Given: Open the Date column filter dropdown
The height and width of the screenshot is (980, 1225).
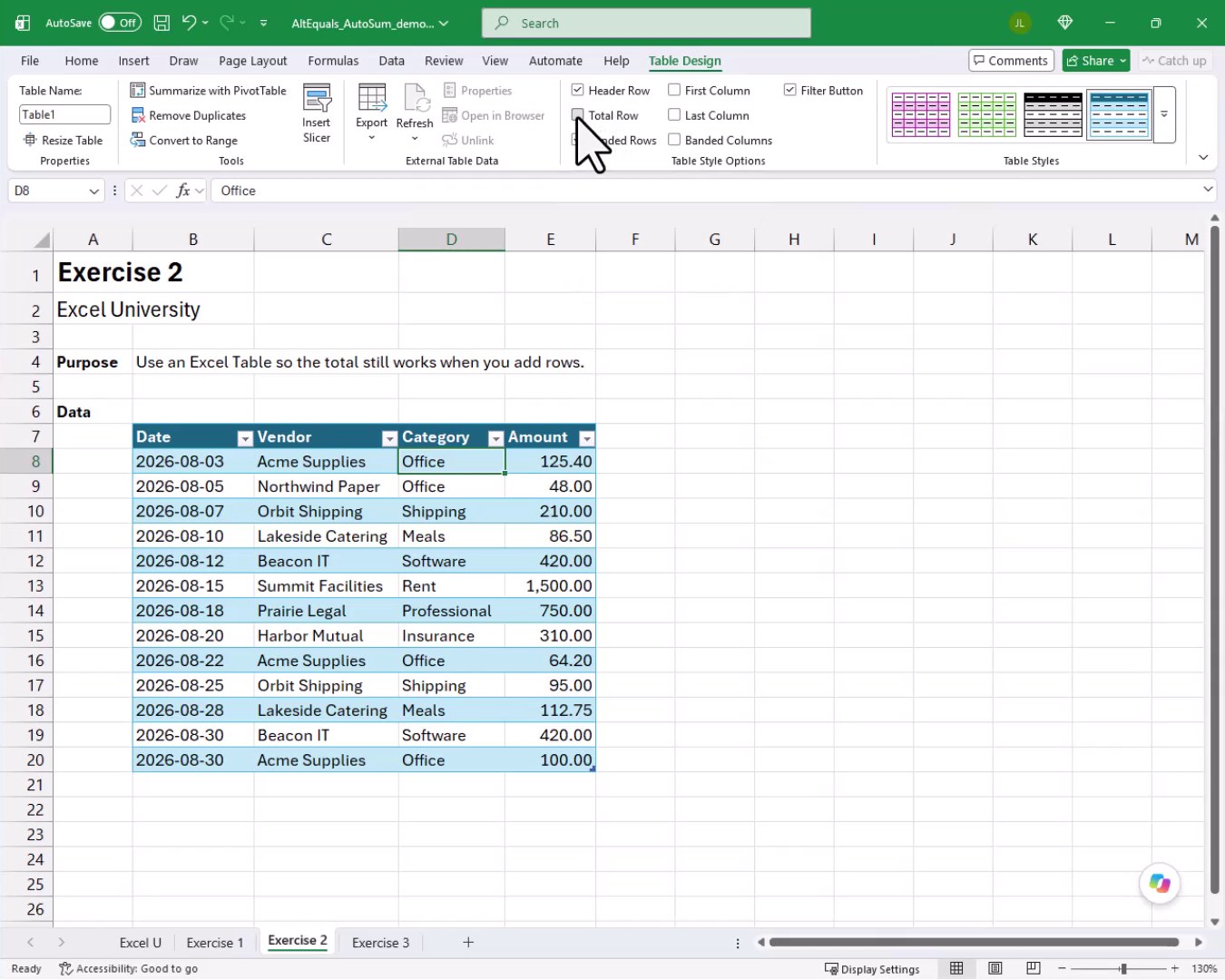Looking at the screenshot, I should [x=244, y=438].
